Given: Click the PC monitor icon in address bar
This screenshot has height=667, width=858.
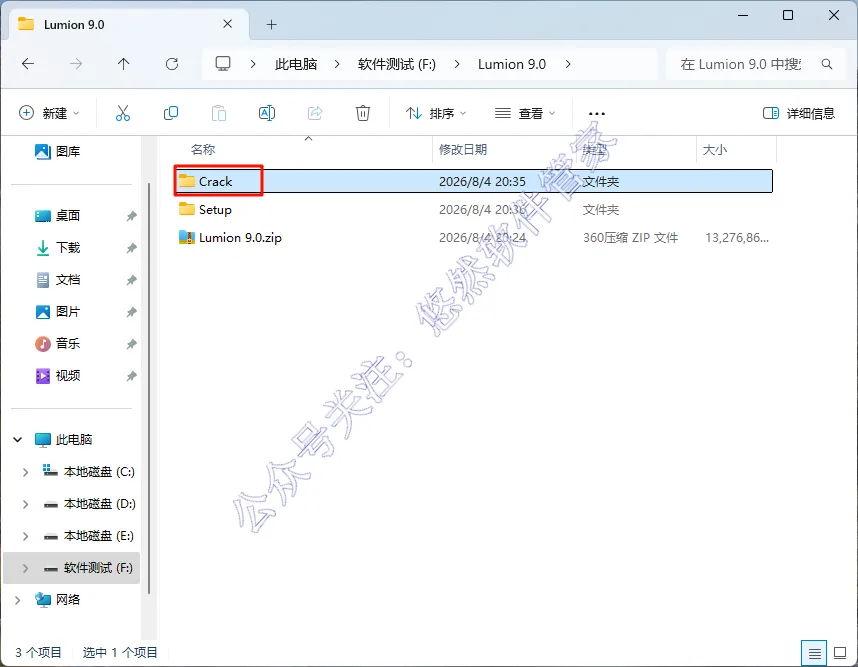Looking at the screenshot, I should click(223, 64).
